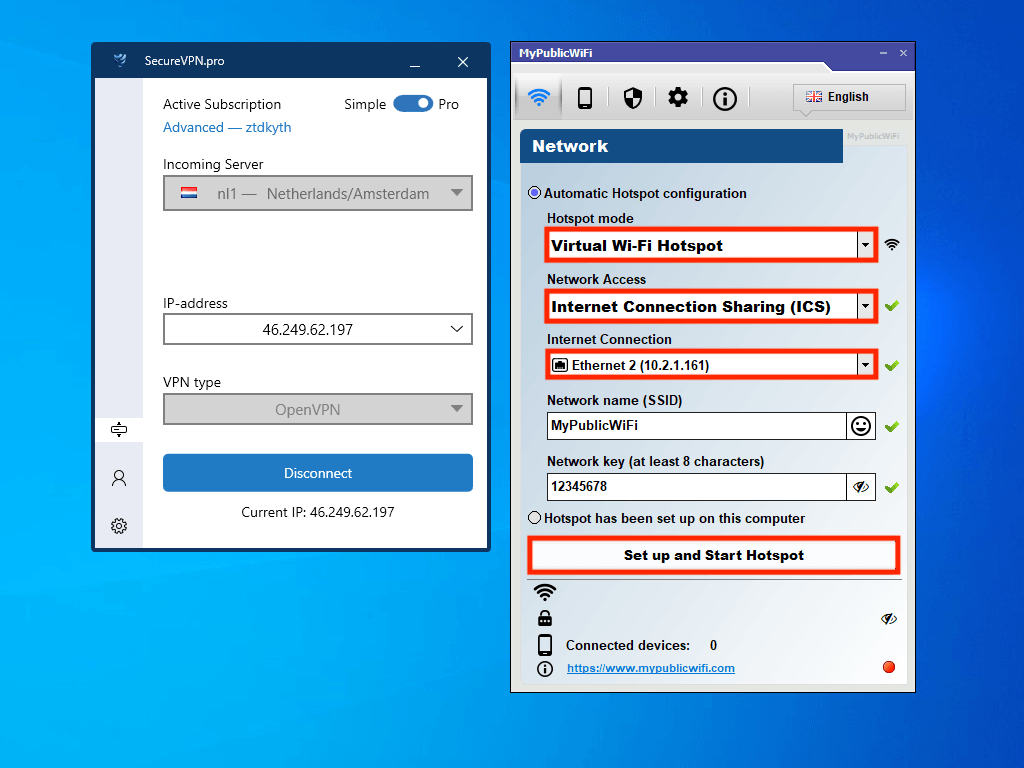
Task: Click the info icon beside website link
Action: tap(545, 669)
